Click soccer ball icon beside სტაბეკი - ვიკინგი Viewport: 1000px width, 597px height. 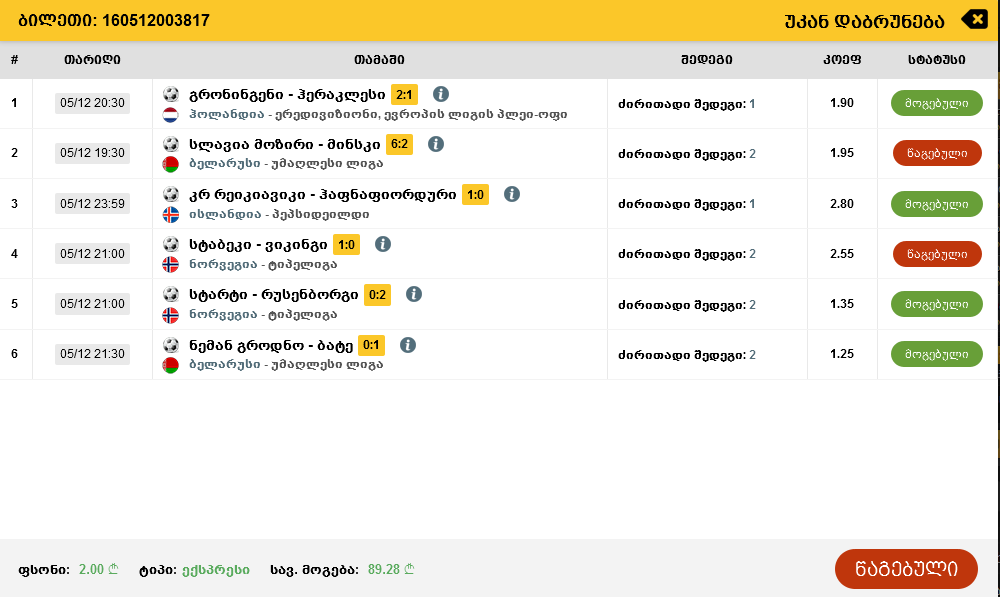(171, 244)
